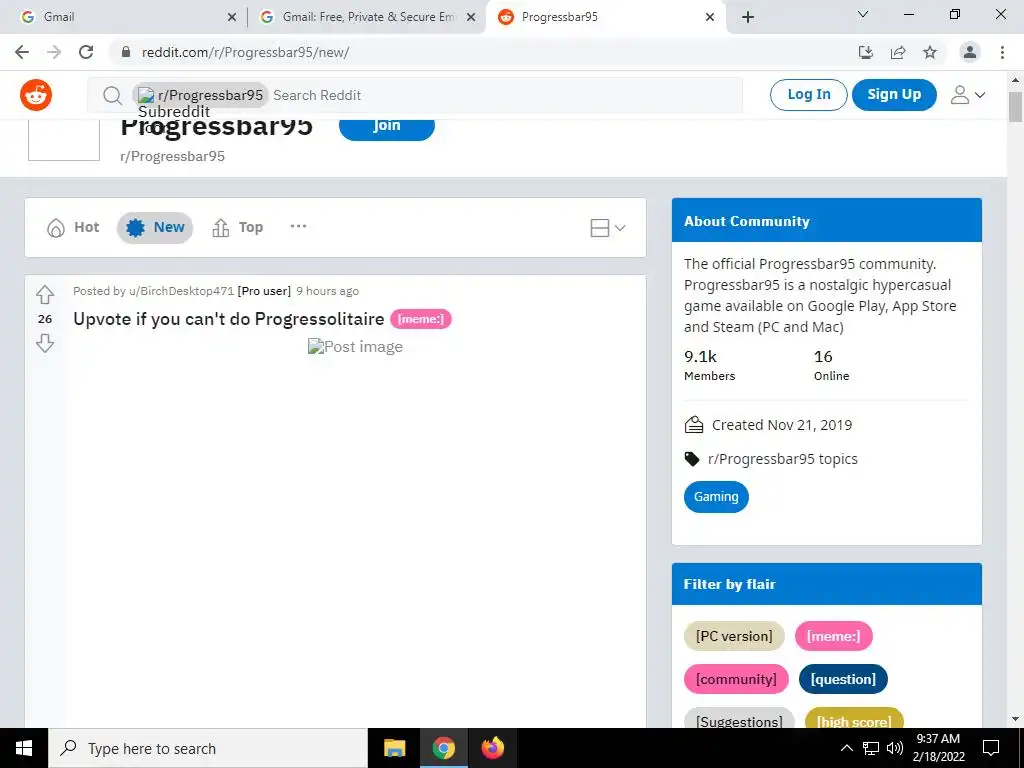
Task: Open a new browser tab
Action: [748, 17]
